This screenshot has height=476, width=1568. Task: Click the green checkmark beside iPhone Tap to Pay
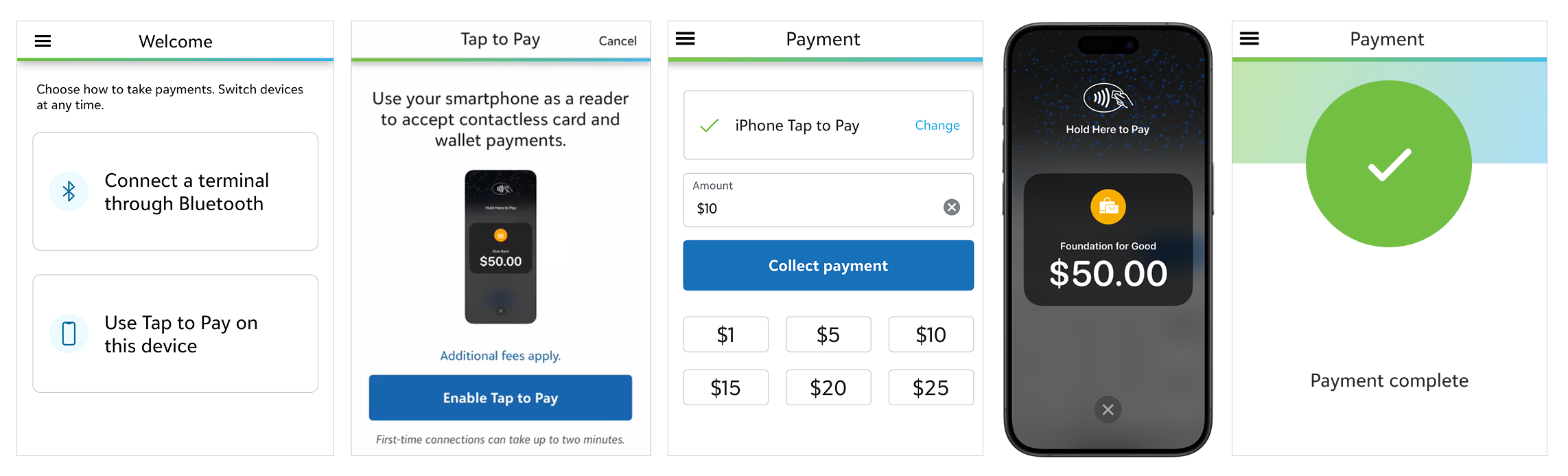click(x=707, y=126)
